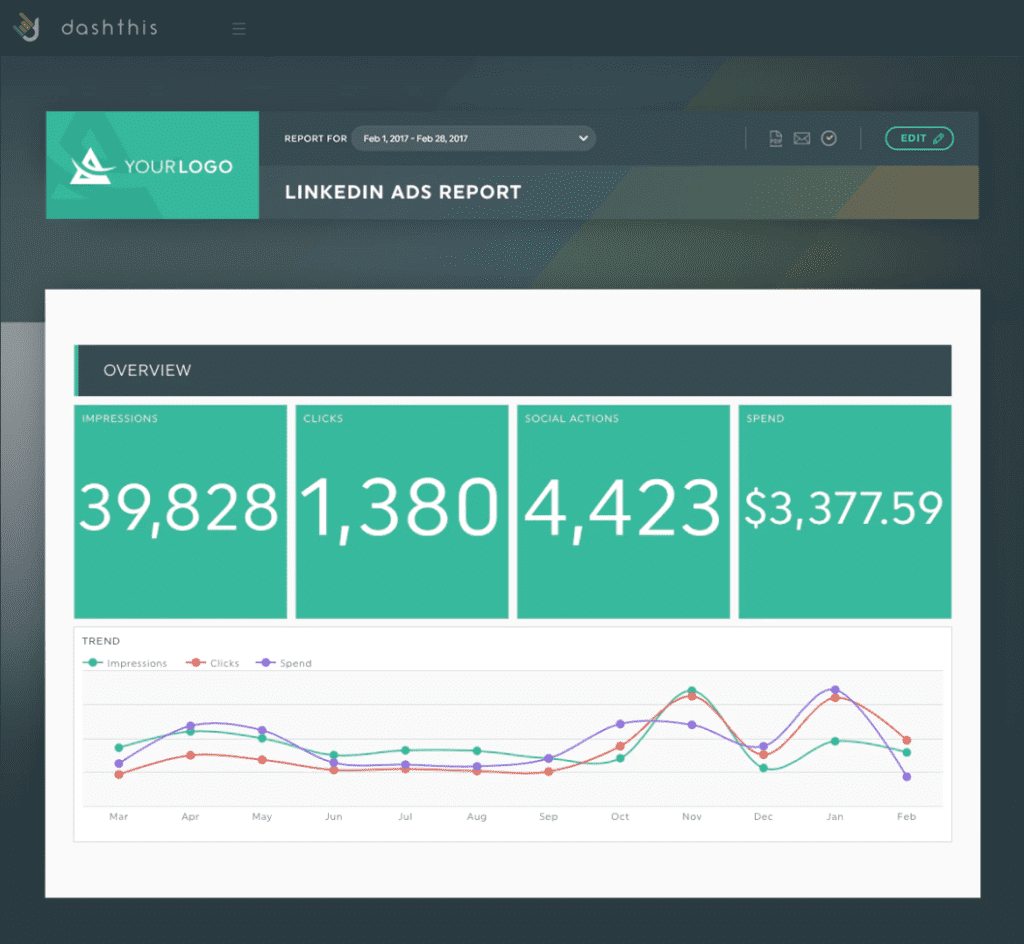Image resolution: width=1024 pixels, height=944 pixels.
Task: Toggle Clicks series in trend legend
Action: tap(213, 663)
